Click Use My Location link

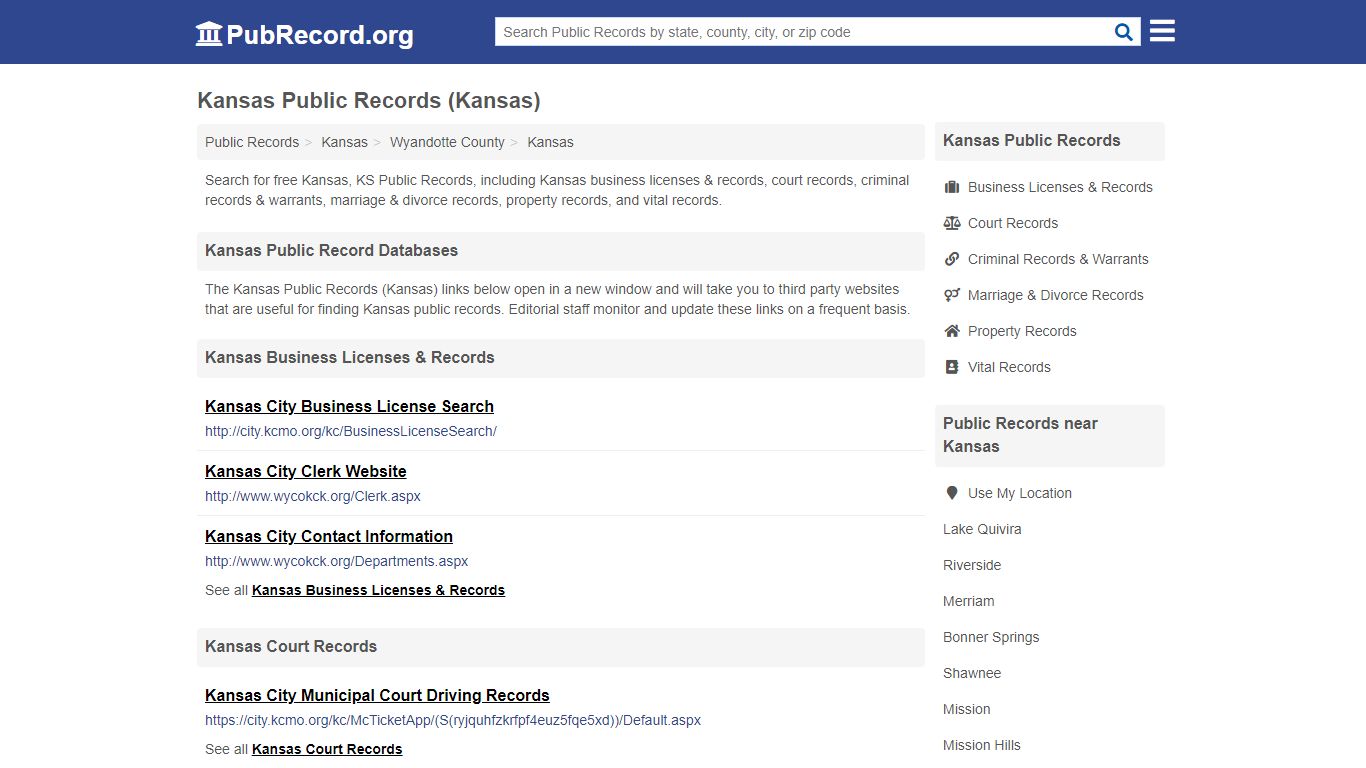pos(1020,493)
